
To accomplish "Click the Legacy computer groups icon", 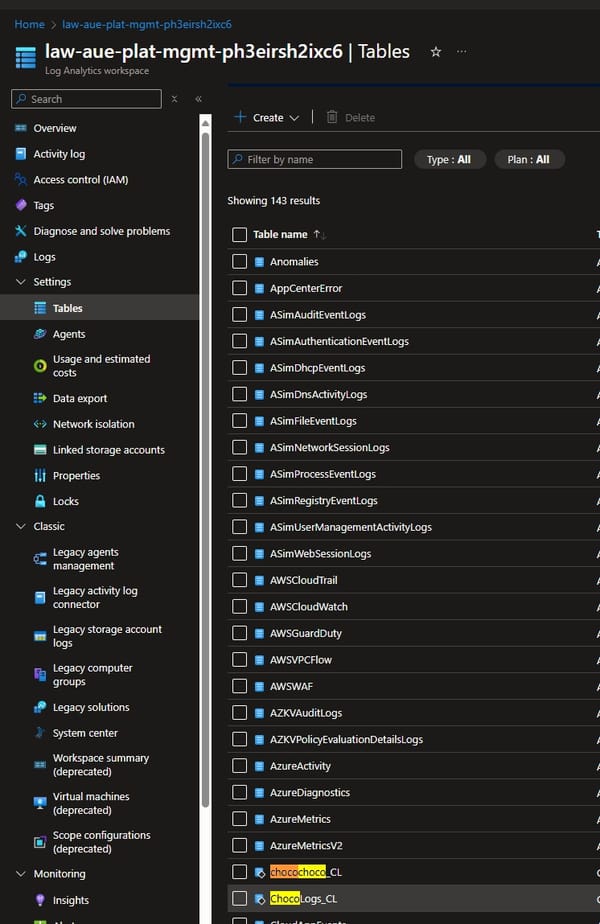I will [x=40, y=675].
